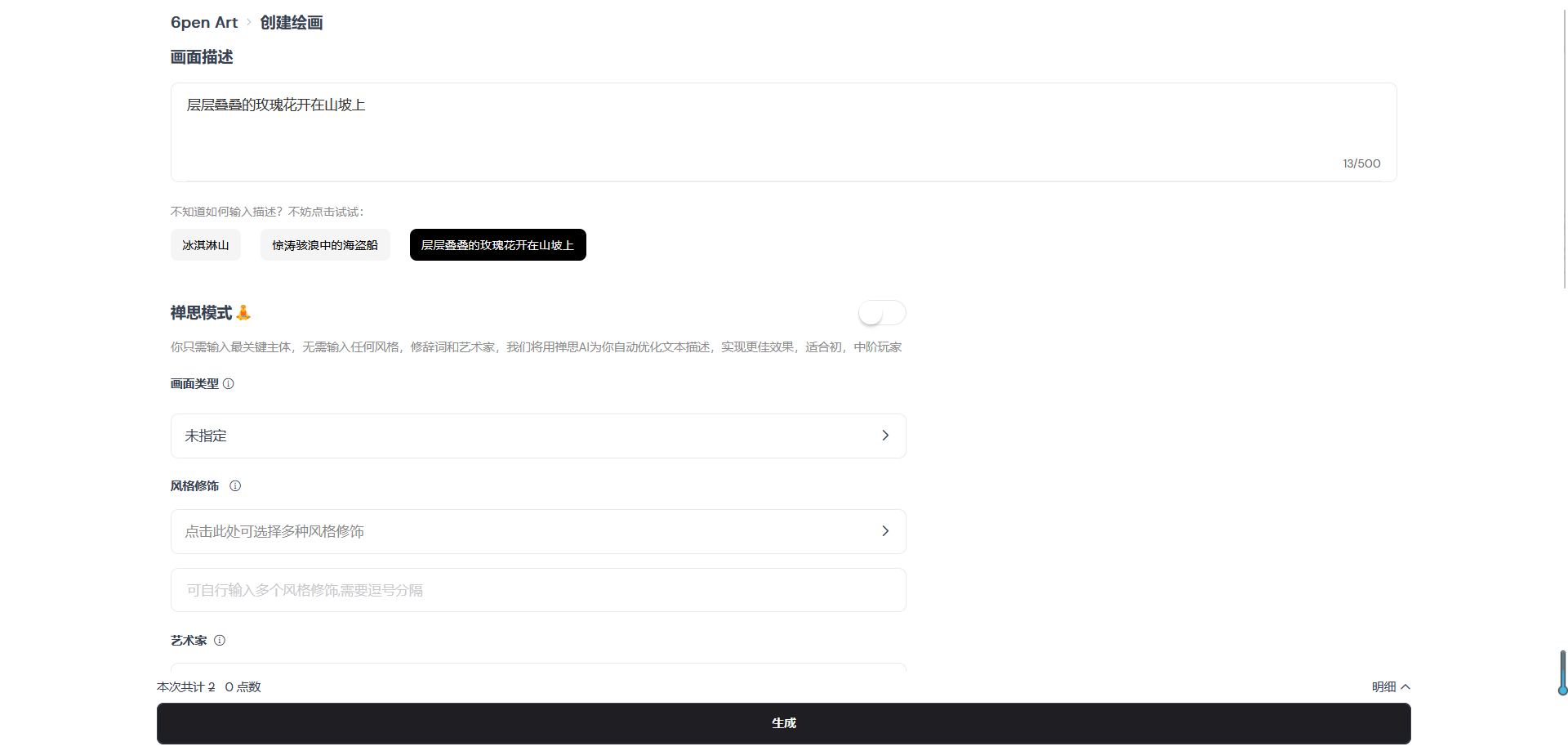Viewport: 1568px width, 751px height.
Task: Click into the 画面描述 description text area
Action: click(783, 132)
